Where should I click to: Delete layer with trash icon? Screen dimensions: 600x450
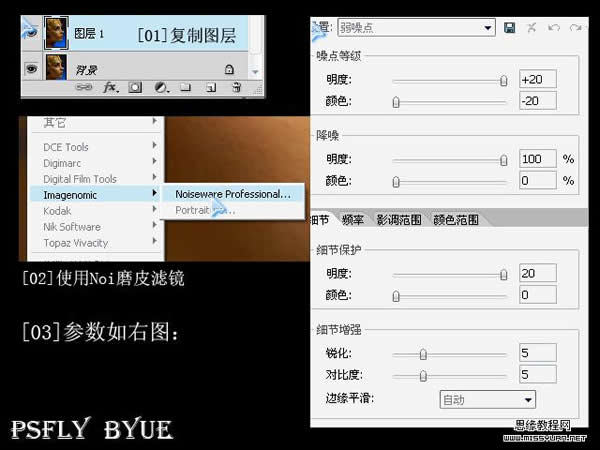236,87
